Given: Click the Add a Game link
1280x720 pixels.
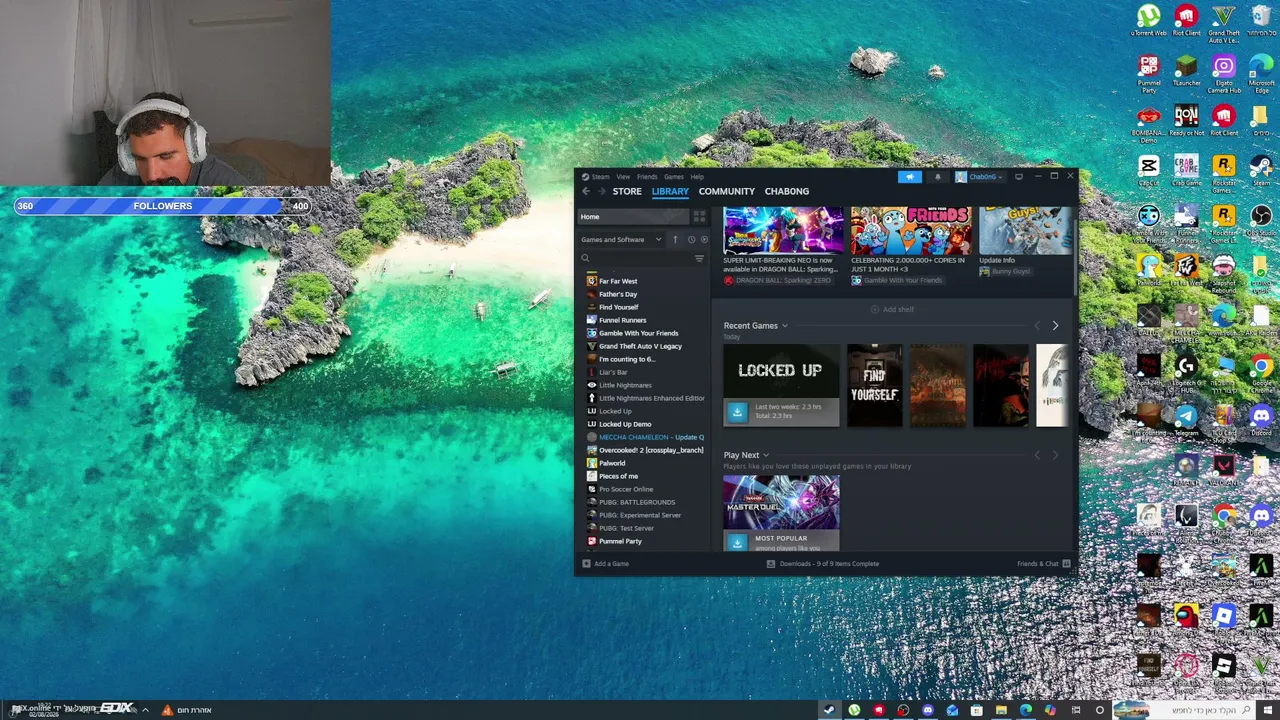Looking at the screenshot, I should click(x=611, y=564).
